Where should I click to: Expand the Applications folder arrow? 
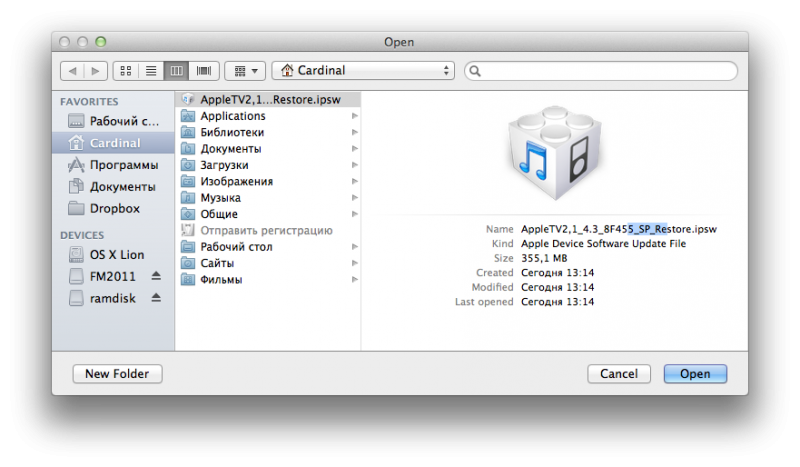pos(354,117)
